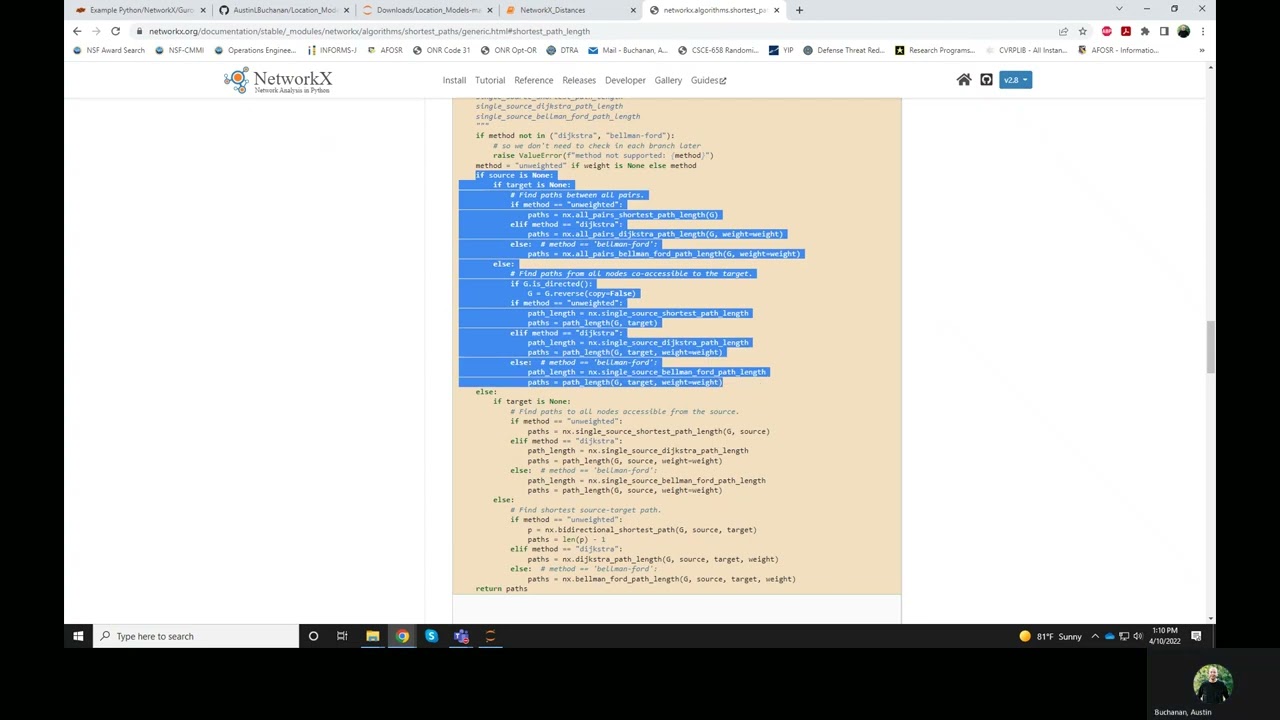Open the GitHub icon link in the navbar

(986, 80)
